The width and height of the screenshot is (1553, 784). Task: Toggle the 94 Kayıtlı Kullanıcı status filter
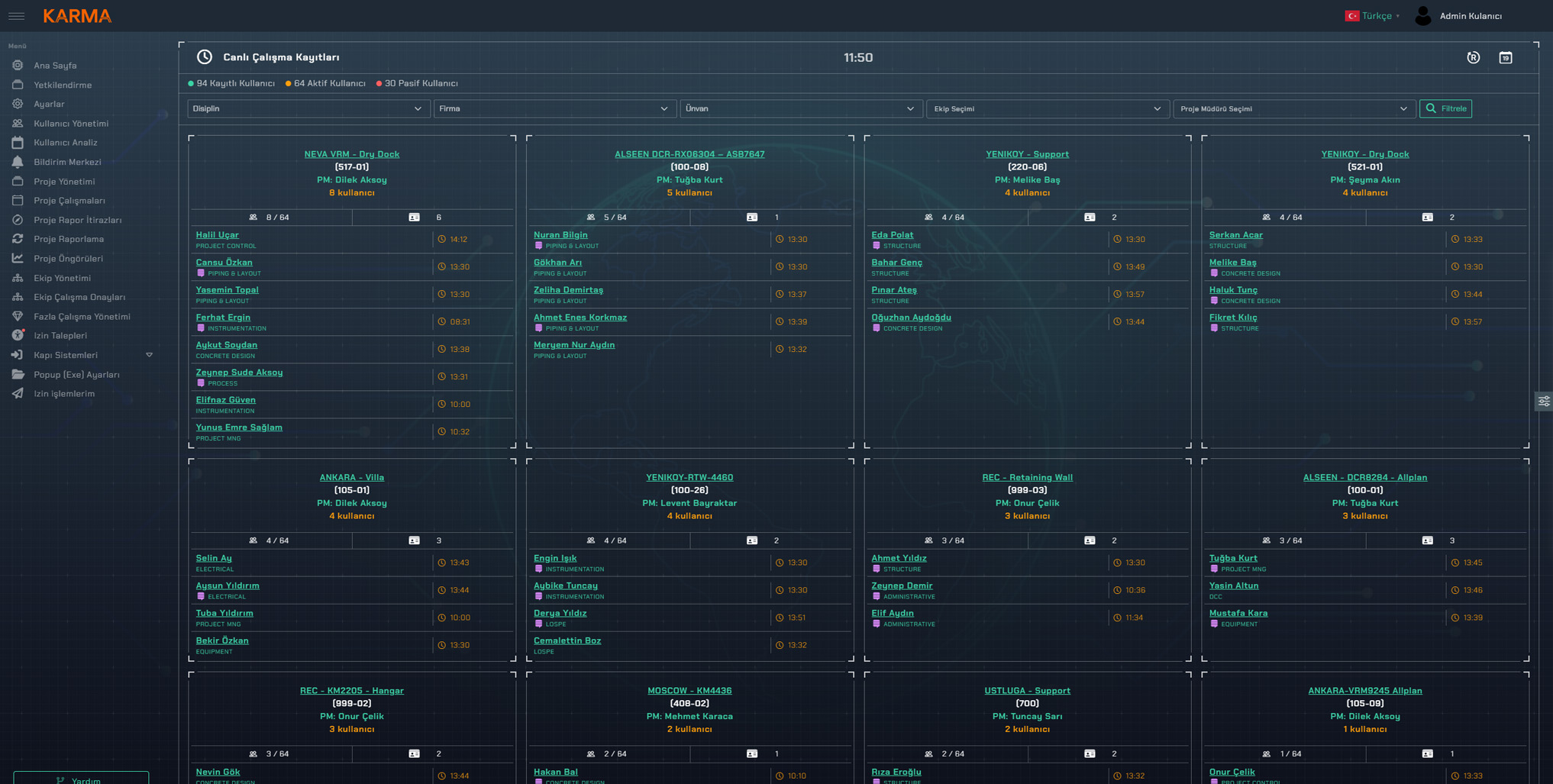pos(231,84)
